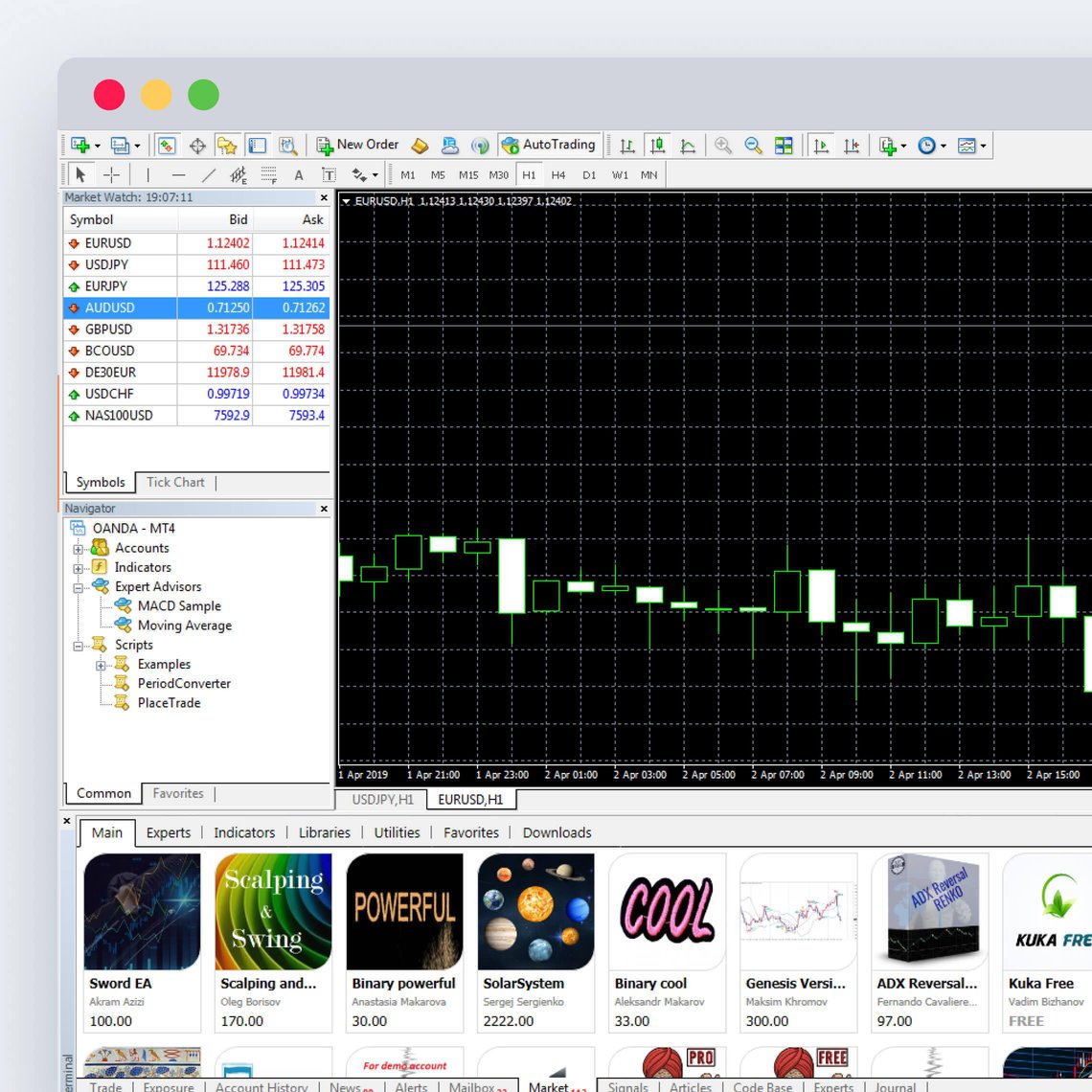Draw a horizontal line tool
Screen dimensions: 1092x1092
coord(178,174)
